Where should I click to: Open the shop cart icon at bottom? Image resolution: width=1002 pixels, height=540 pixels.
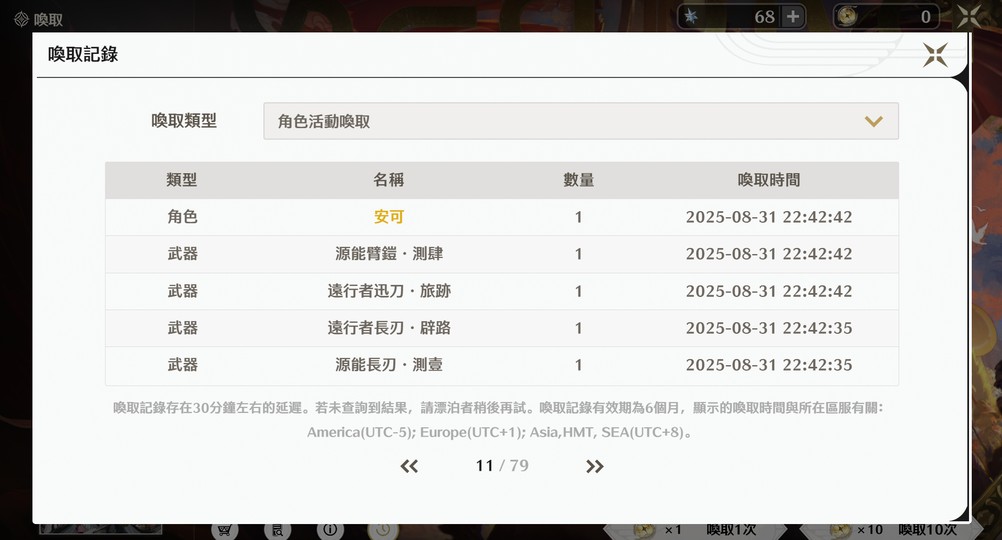[224, 530]
